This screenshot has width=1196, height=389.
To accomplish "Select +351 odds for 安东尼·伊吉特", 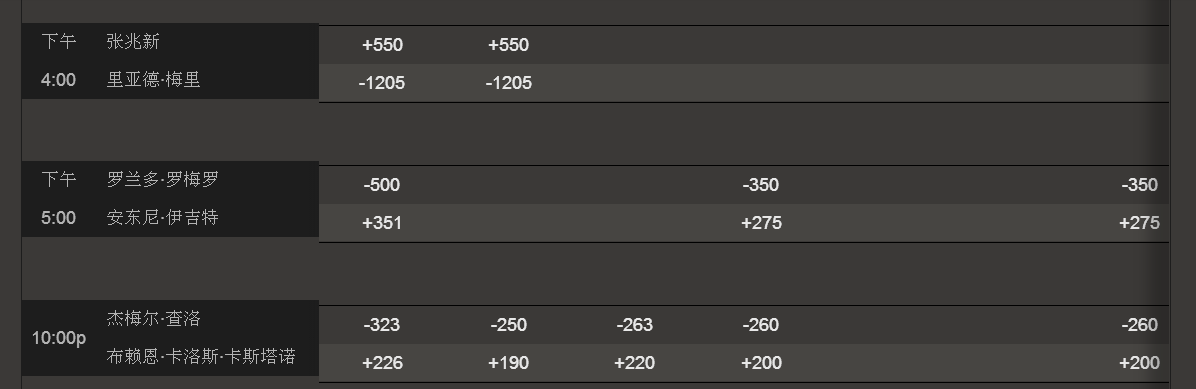I will (x=382, y=223).
